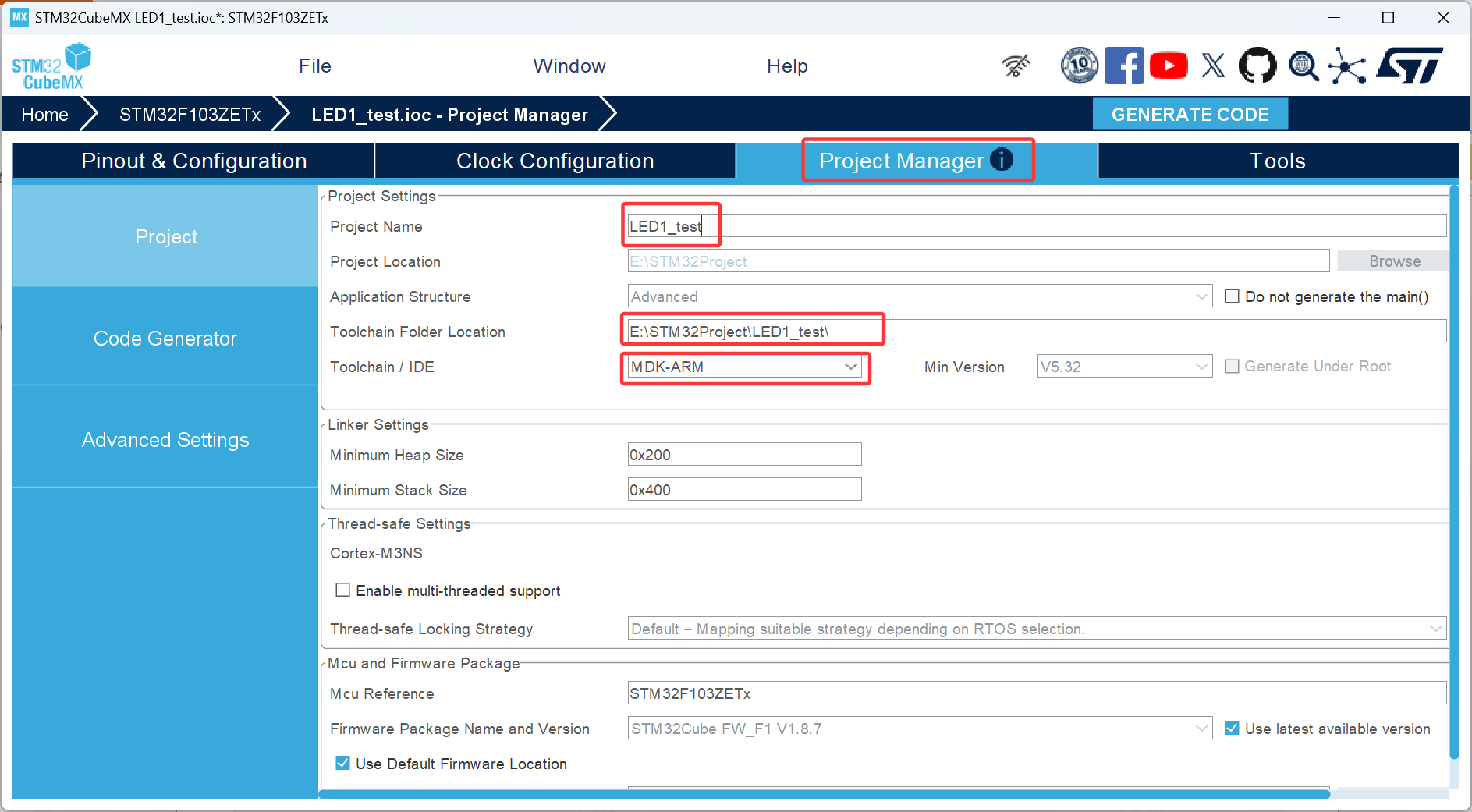Open the Min Version V5.32 dropdown
This screenshot has height=812, width=1472.
pyautogui.click(x=1124, y=367)
